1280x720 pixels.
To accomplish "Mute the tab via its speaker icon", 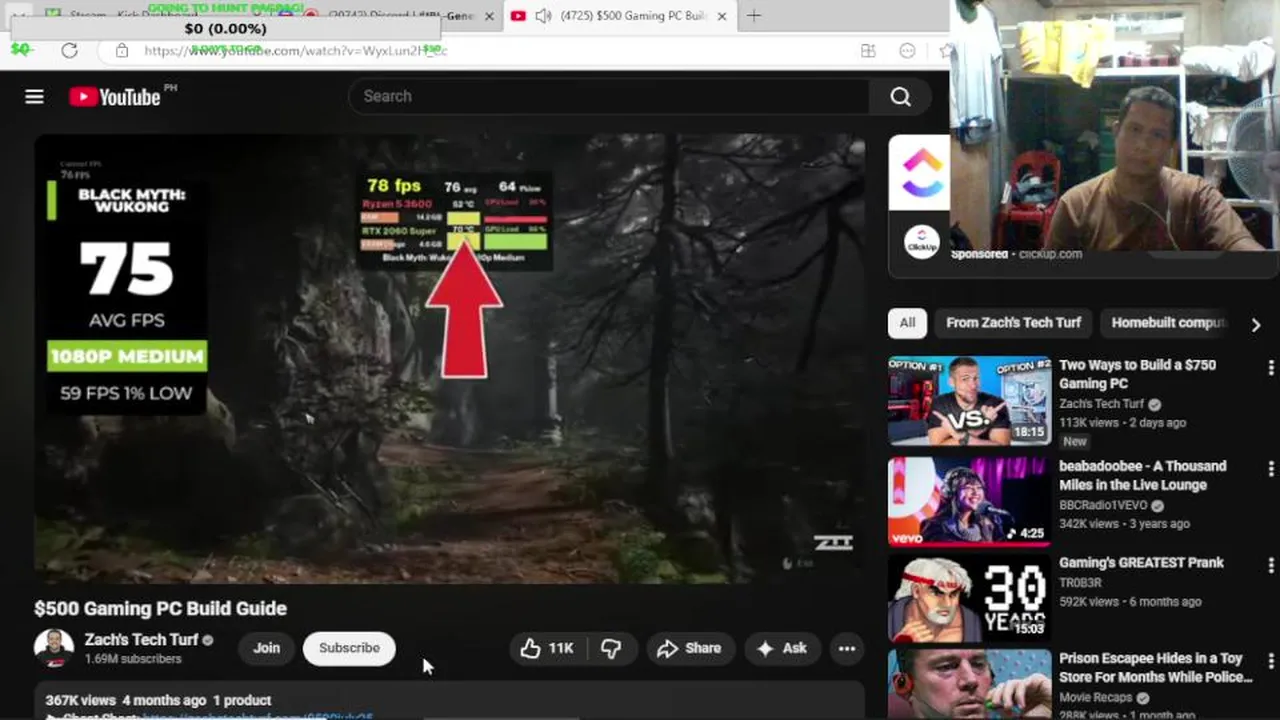I will pyautogui.click(x=543, y=15).
